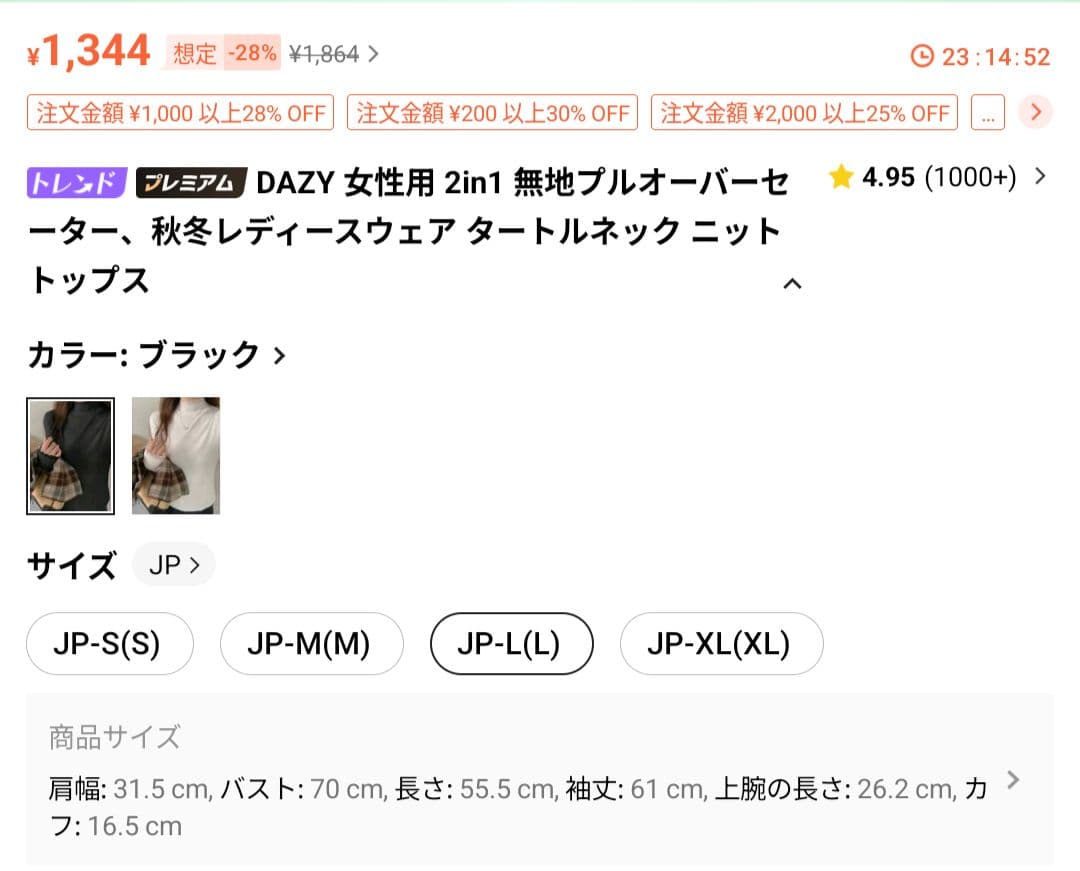Collapse the product title with caret
This screenshot has width=1080, height=871.
coord(793,284)
